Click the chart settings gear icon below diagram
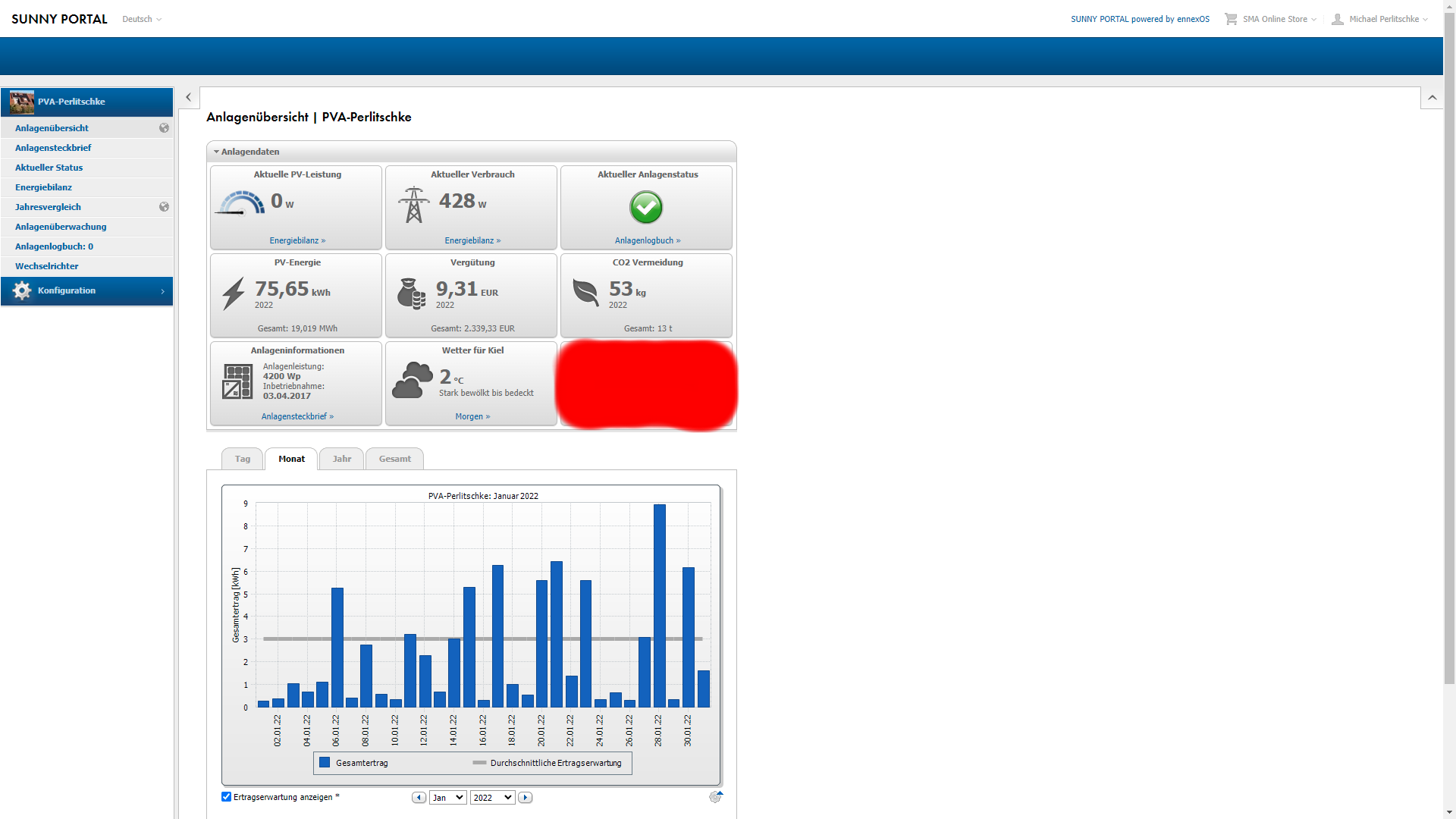 coord(715,797)
